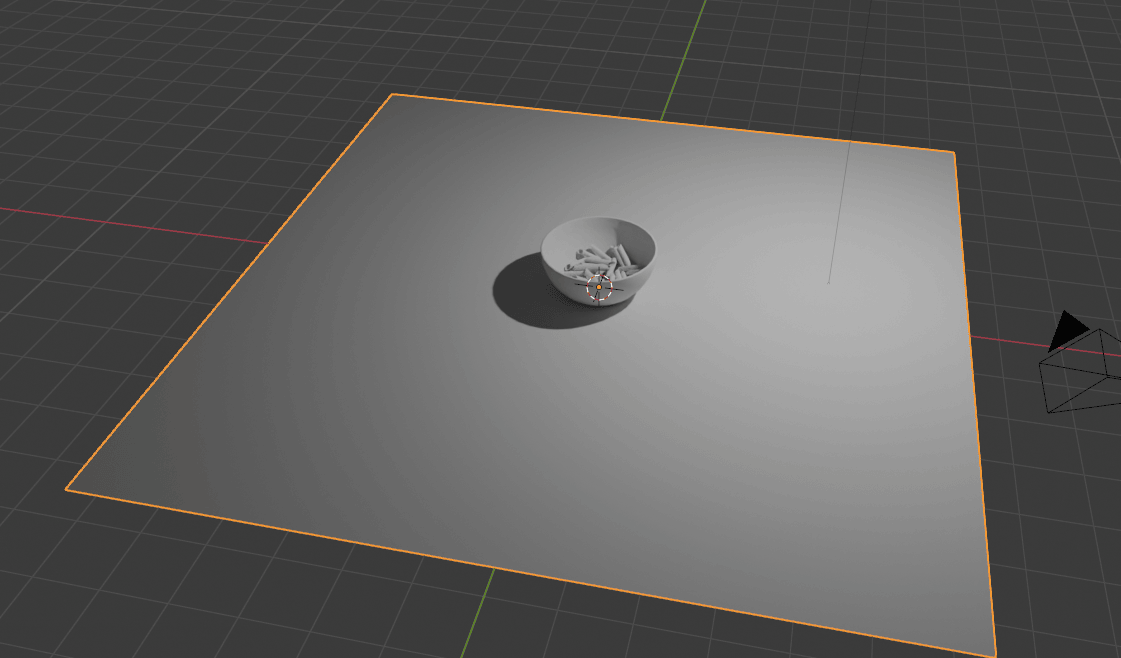
Task: Click the camera's black up-arrow triangle
Action: [1068, 329]
